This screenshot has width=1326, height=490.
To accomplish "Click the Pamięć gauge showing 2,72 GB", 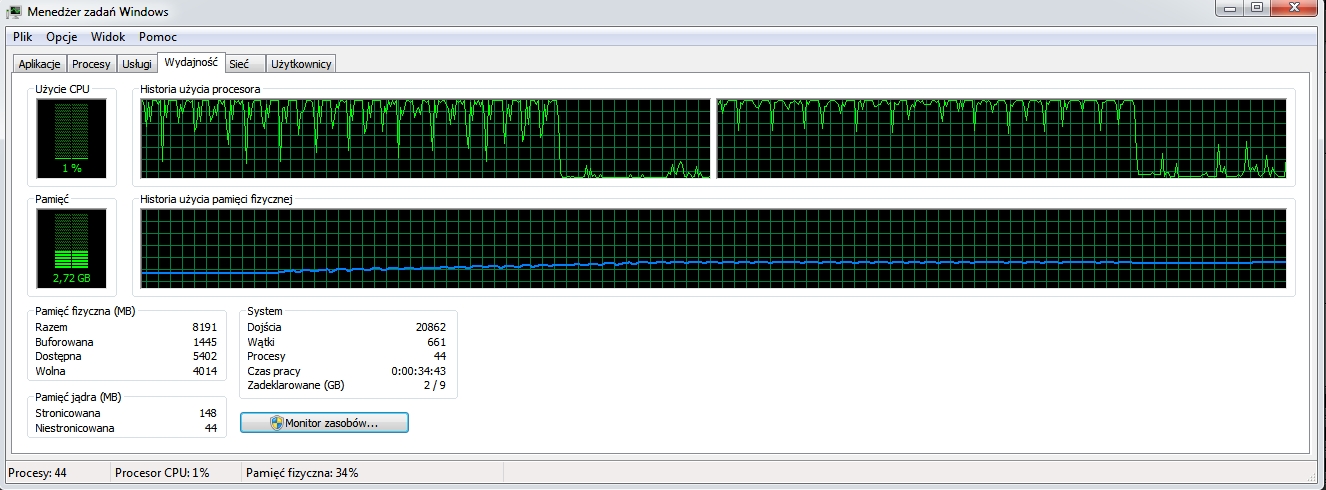I will 70,248.
